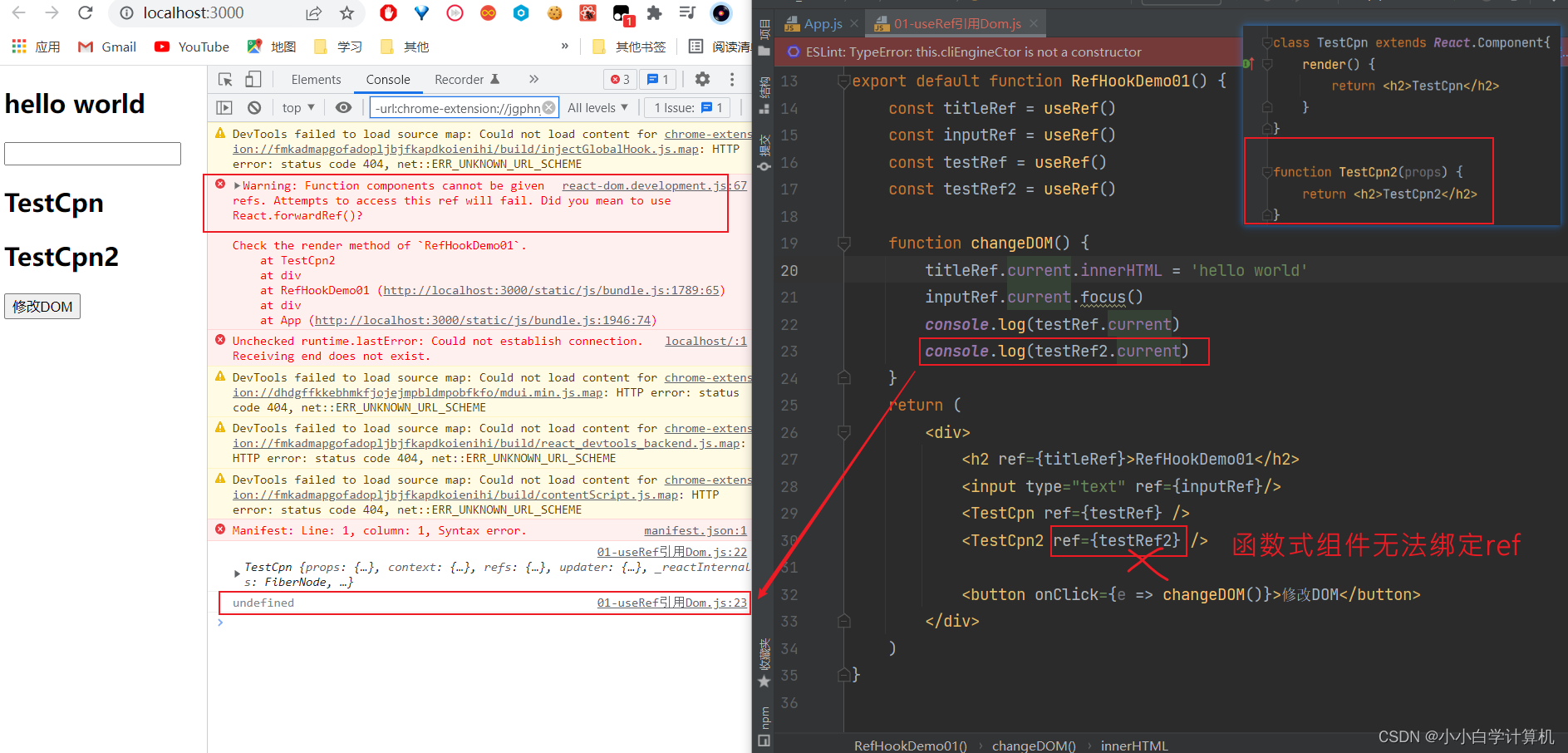
Task: Open the manifest.json:1 source link
Action: [x=696, y=530]
